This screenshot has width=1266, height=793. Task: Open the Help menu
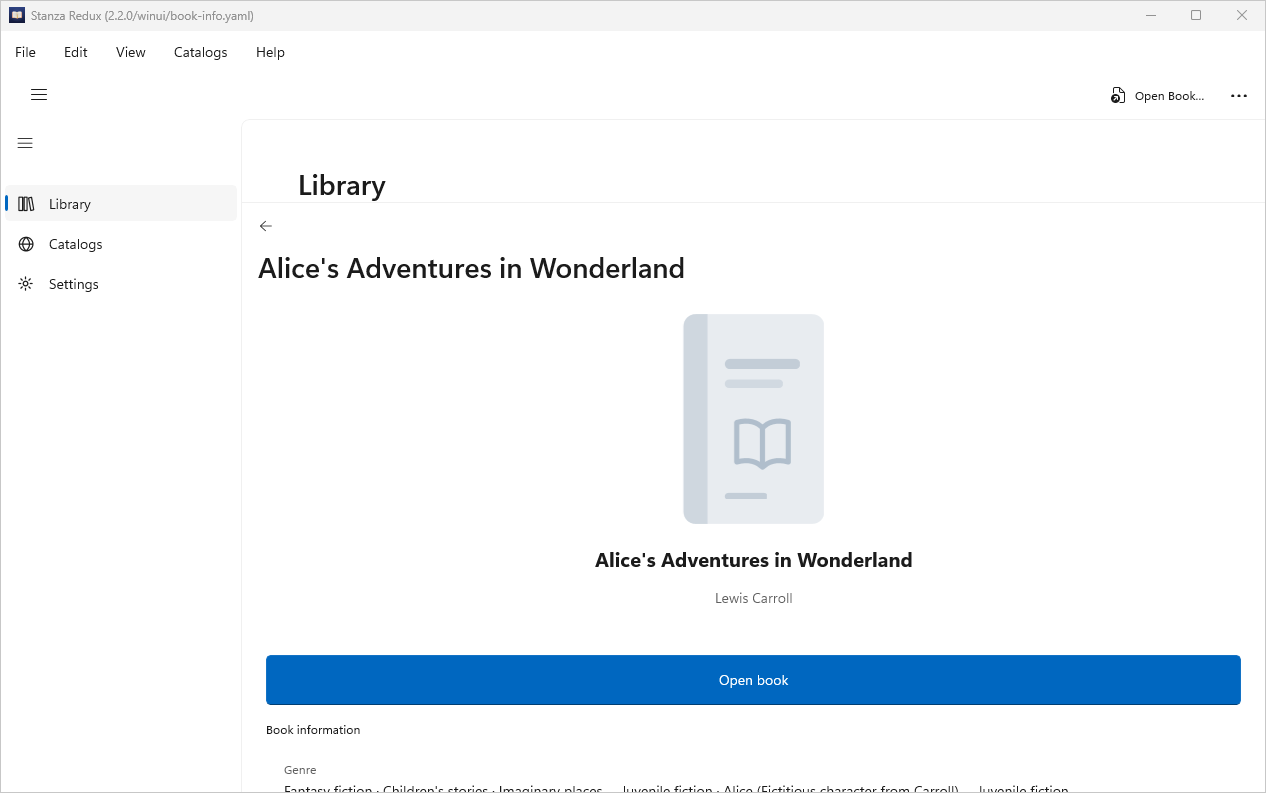click(x=270, y=52)
